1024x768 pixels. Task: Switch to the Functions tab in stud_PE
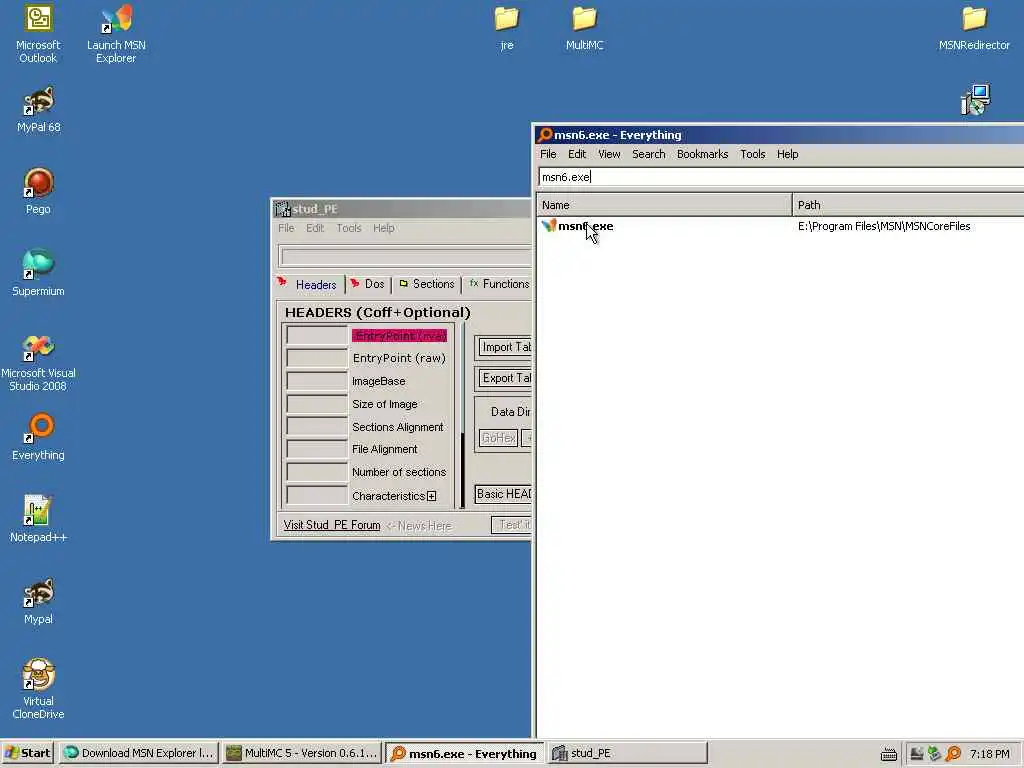[x=499, y=284]
